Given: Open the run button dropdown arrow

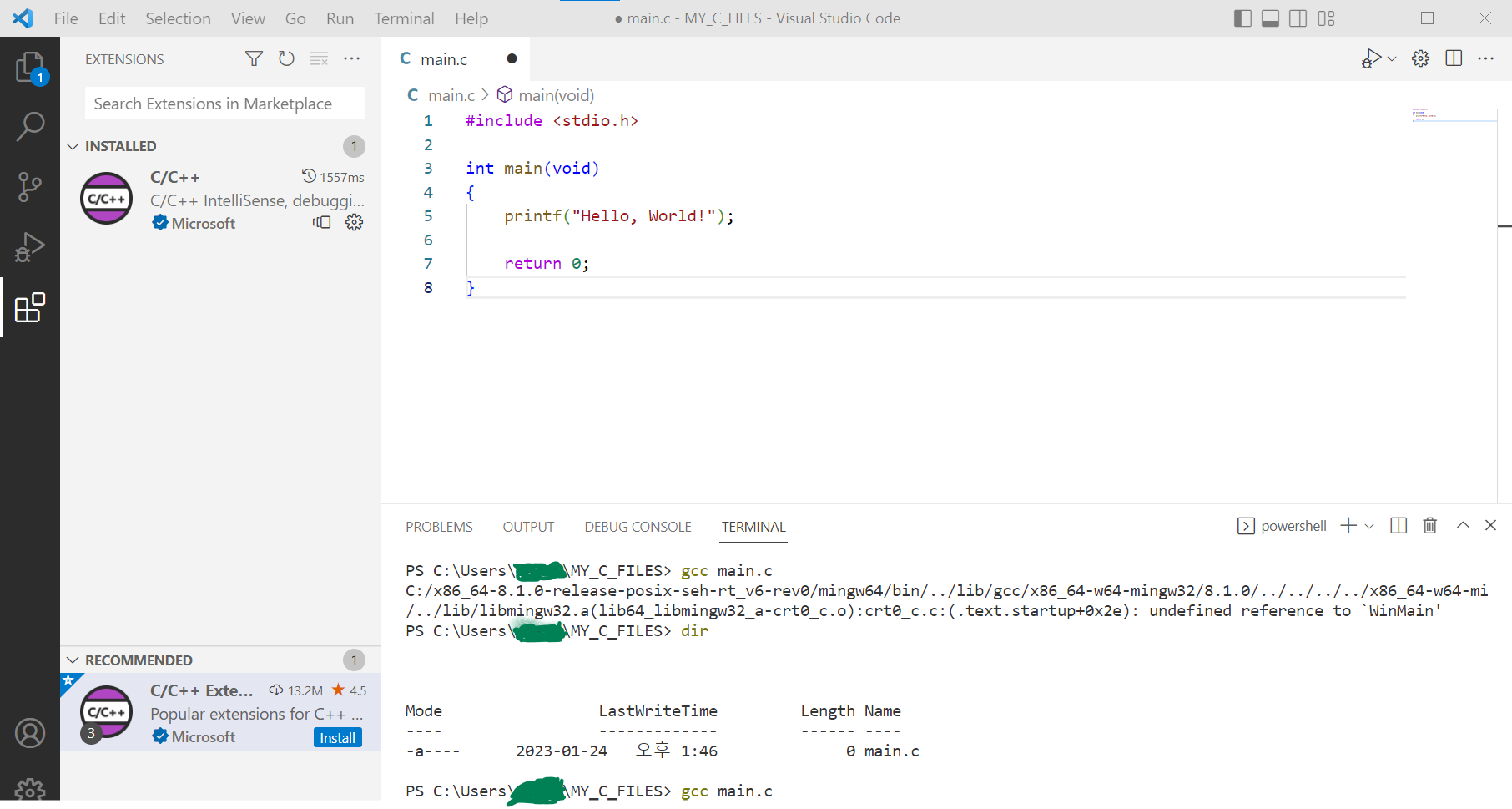Looking at the screenshot, I should [1391, 58].
